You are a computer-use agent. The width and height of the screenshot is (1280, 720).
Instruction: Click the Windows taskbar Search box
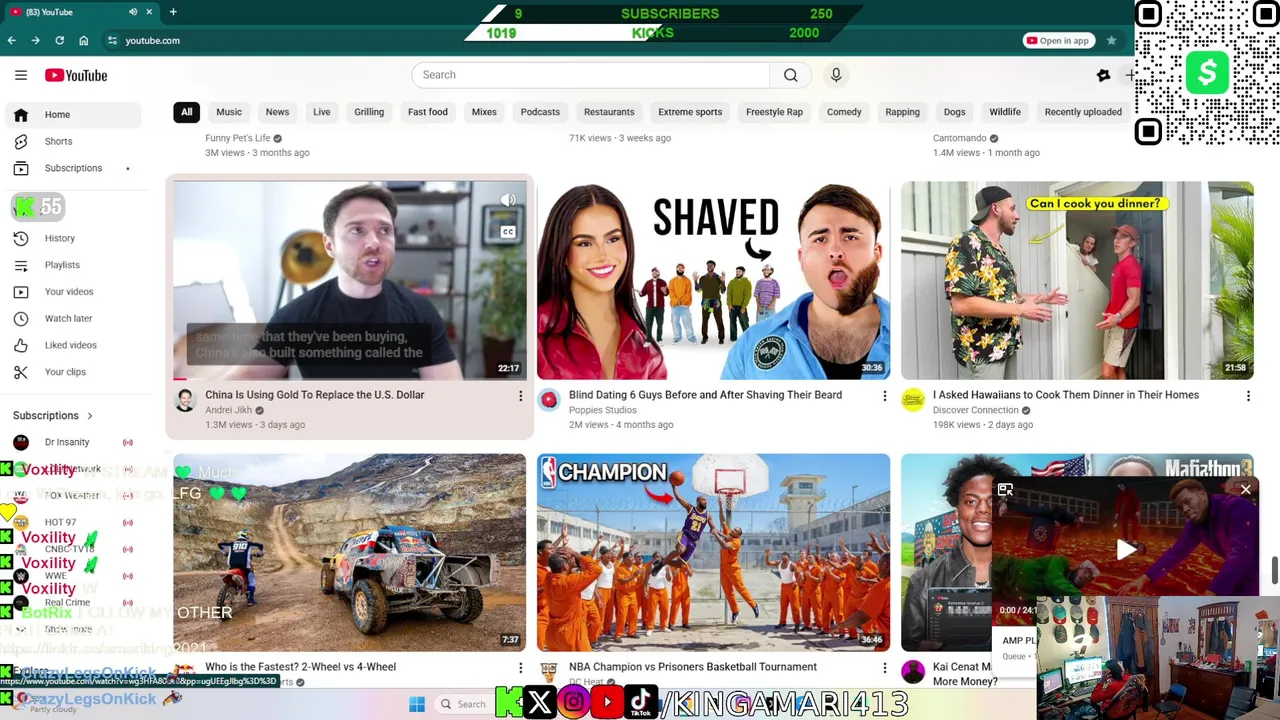(x=463, y=704)
